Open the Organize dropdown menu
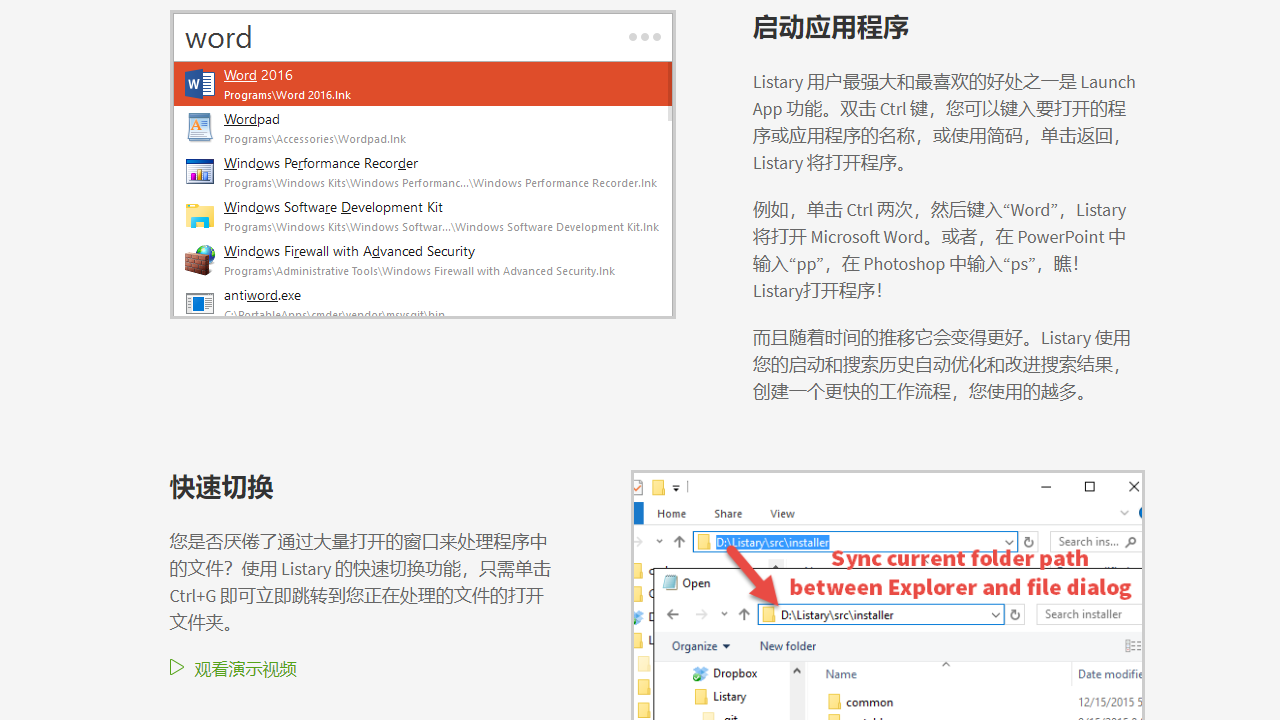 click(x=700, y=646)
